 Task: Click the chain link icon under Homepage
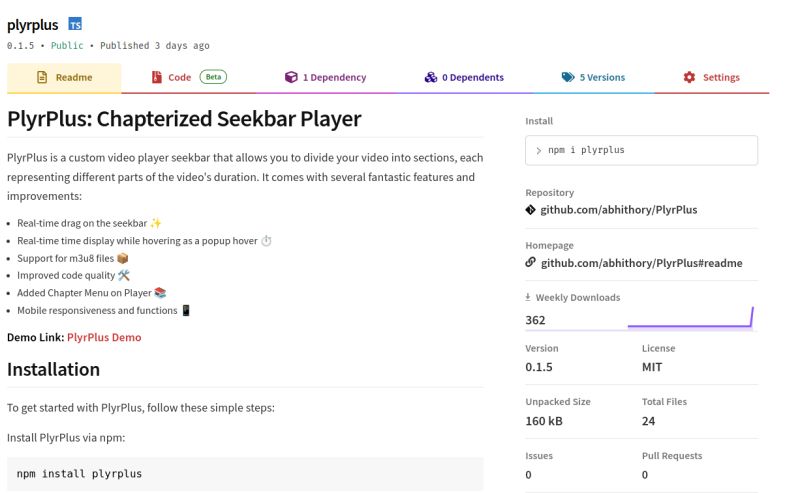click(x=530, y=262)
